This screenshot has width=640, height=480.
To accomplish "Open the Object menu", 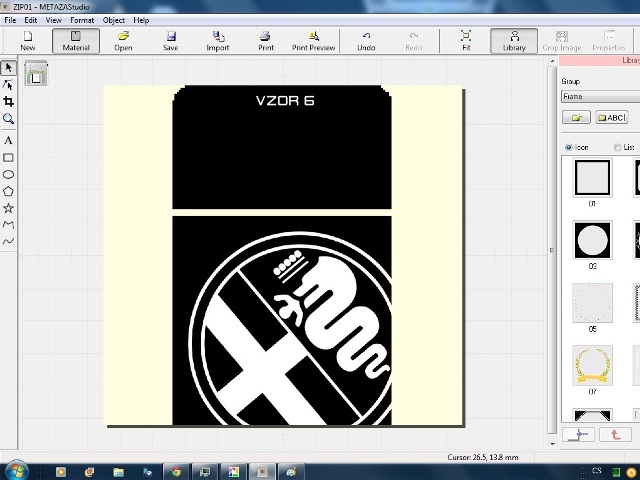I will pos(114,20).
